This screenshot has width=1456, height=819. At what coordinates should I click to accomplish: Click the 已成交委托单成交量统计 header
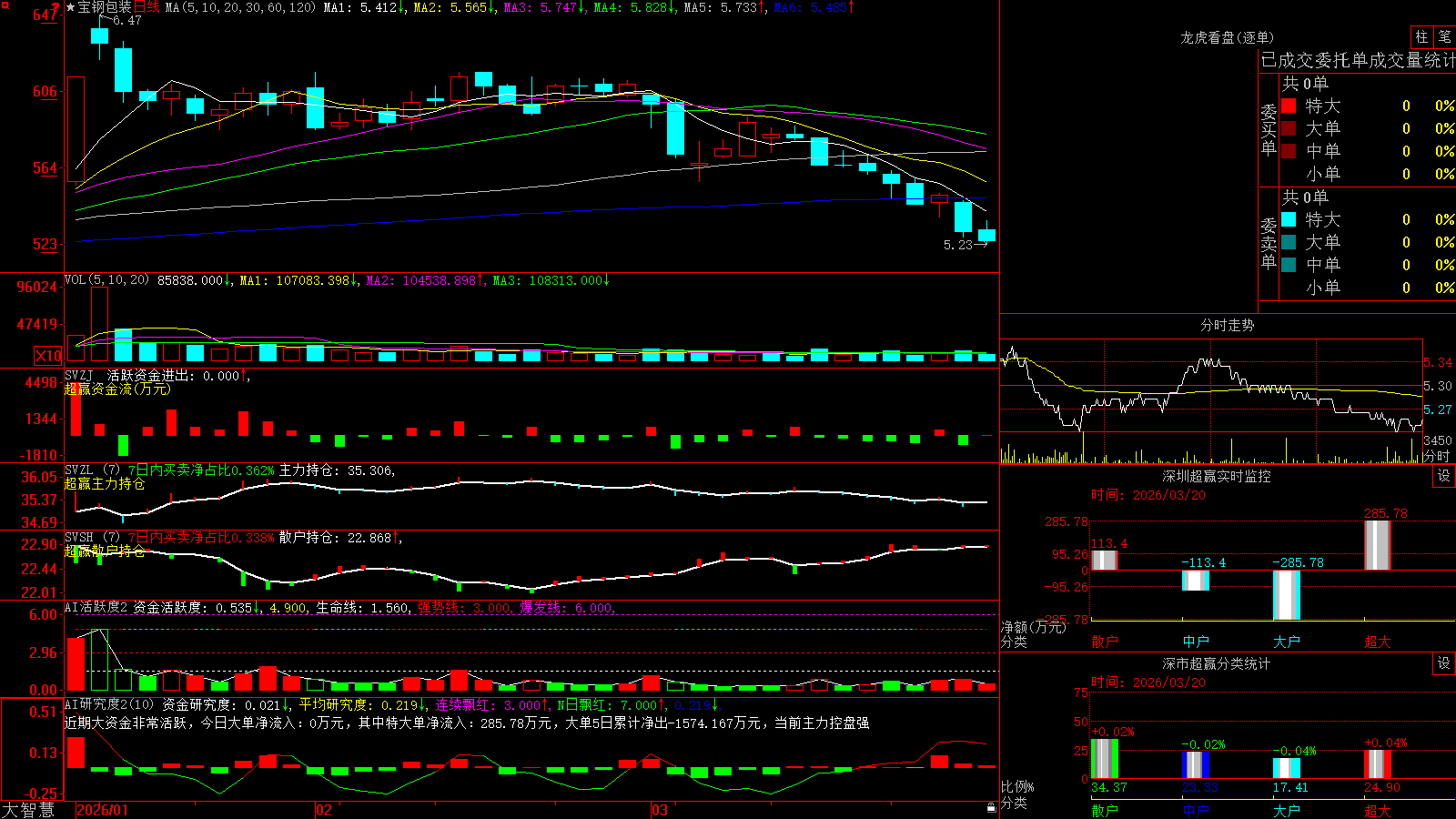coord(1358,60)
